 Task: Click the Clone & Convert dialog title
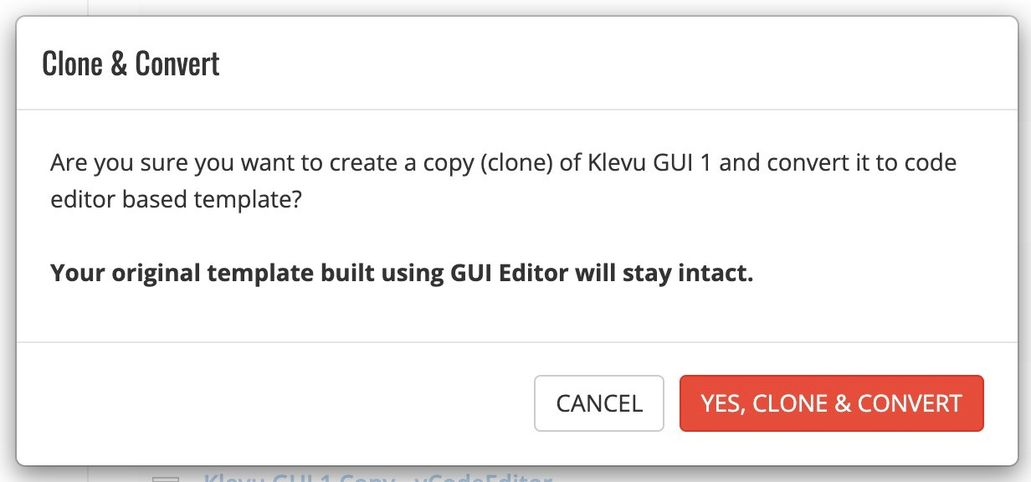131,63
